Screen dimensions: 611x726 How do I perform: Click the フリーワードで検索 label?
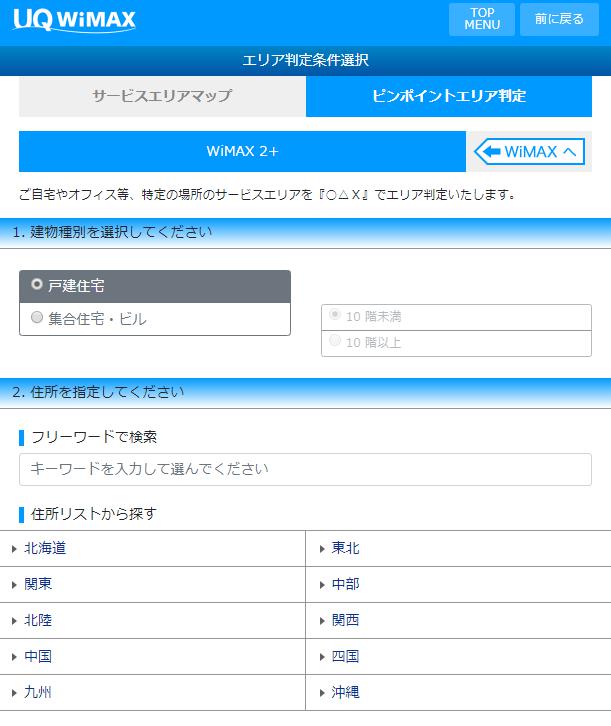(94, 437)
